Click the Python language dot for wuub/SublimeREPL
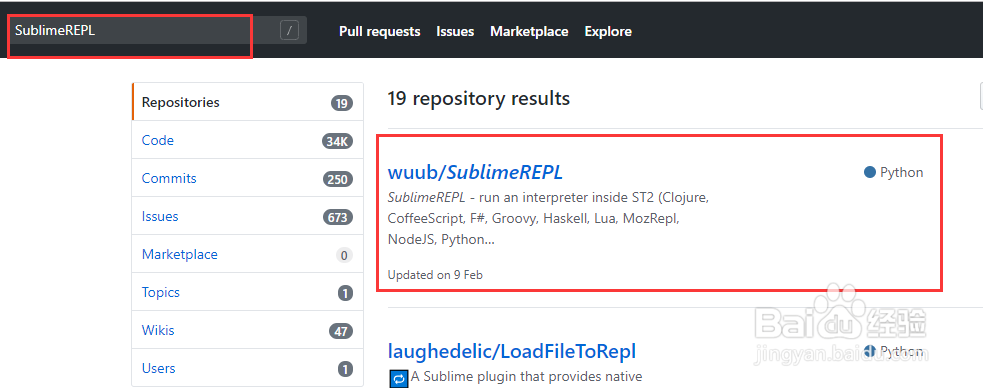Screen dimensions: 983x388 click(x=870, y=172)
